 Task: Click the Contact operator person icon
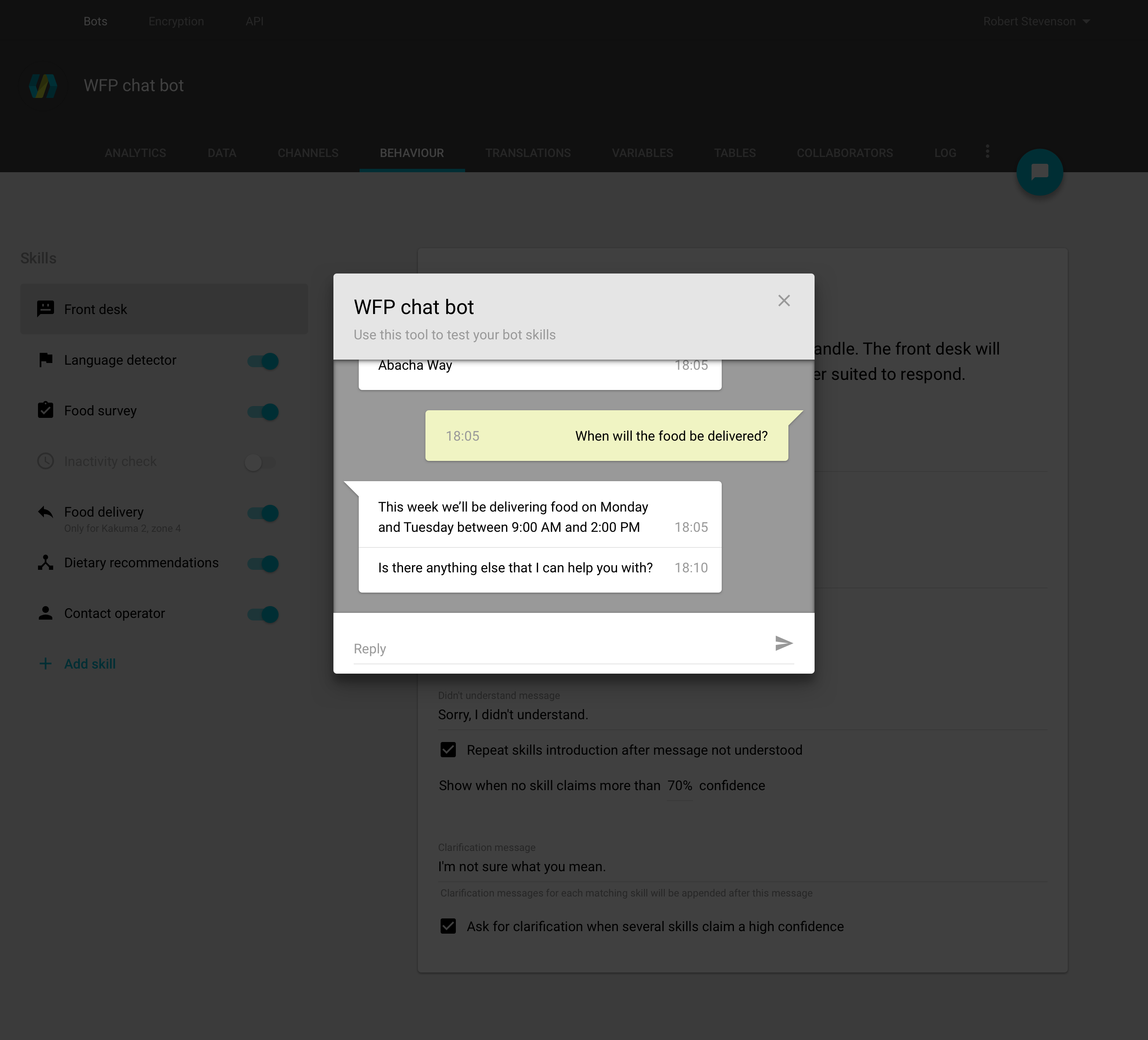click(x=46, y=613)
